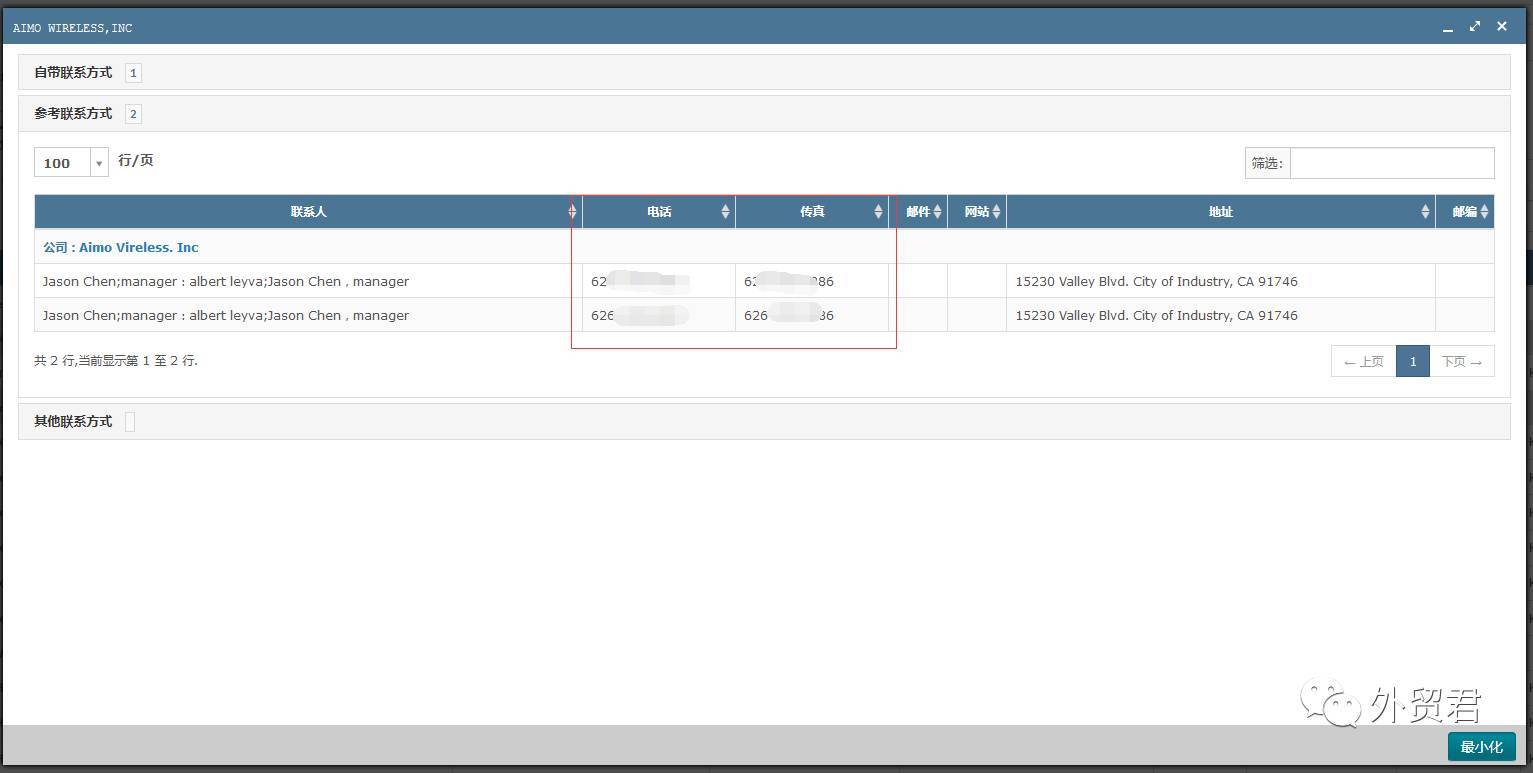
Task: Click the count badge 1 beside 自带联系方式
Action: (133, 73)
